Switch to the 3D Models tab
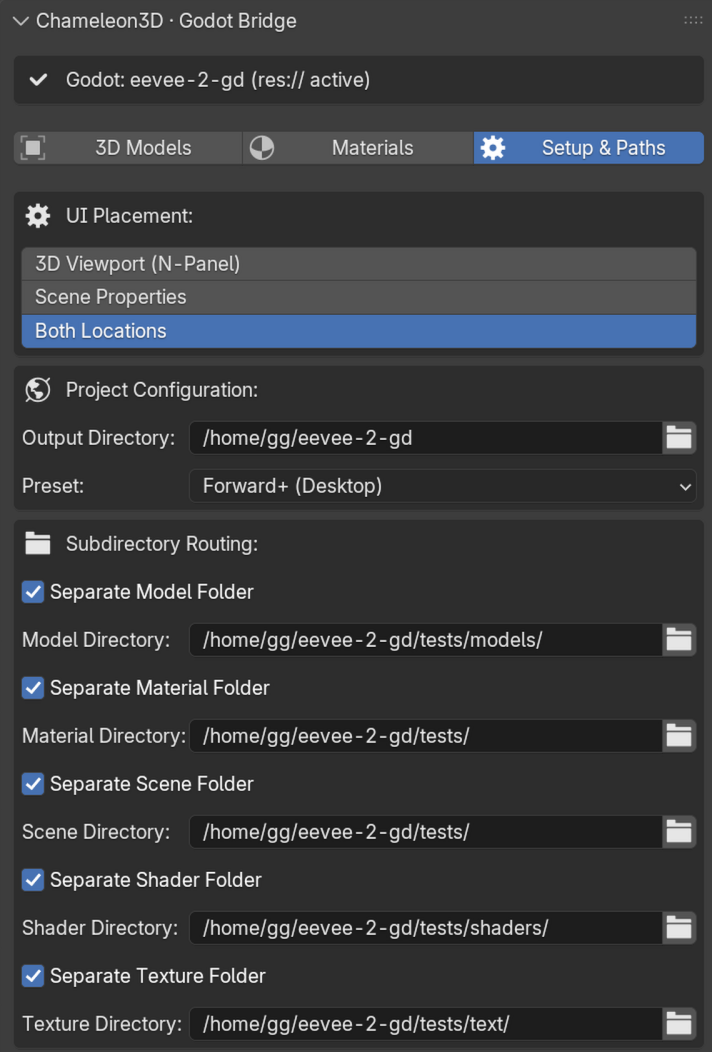The image size is (712, 1052). click(128, 148)
